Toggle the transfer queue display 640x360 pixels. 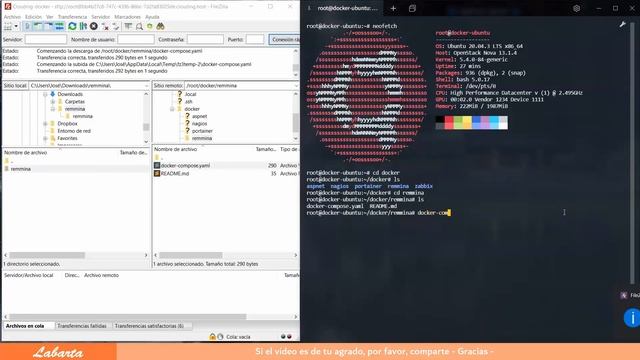coord(59,27)
